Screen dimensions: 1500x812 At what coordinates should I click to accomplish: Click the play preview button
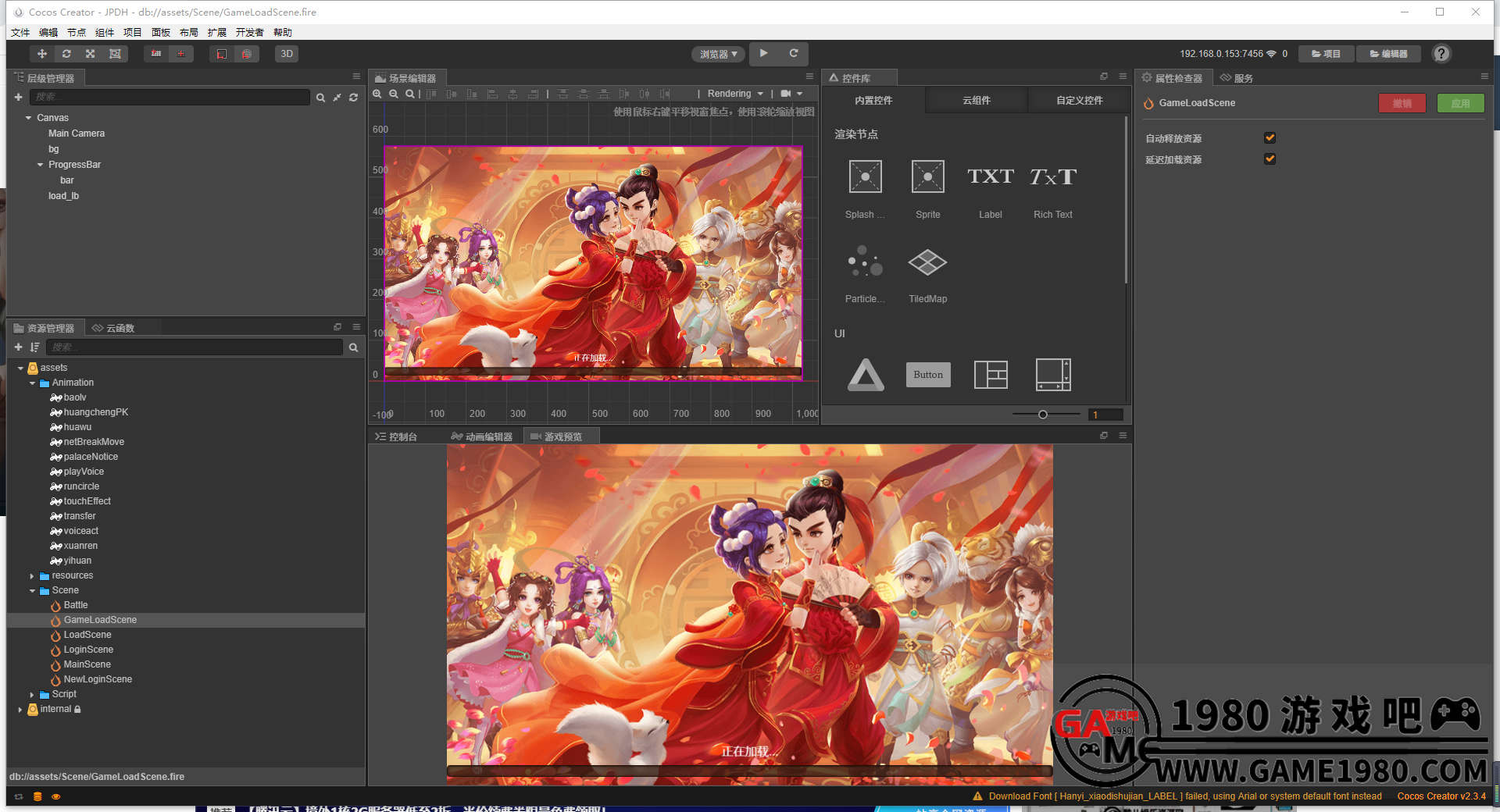763,54
